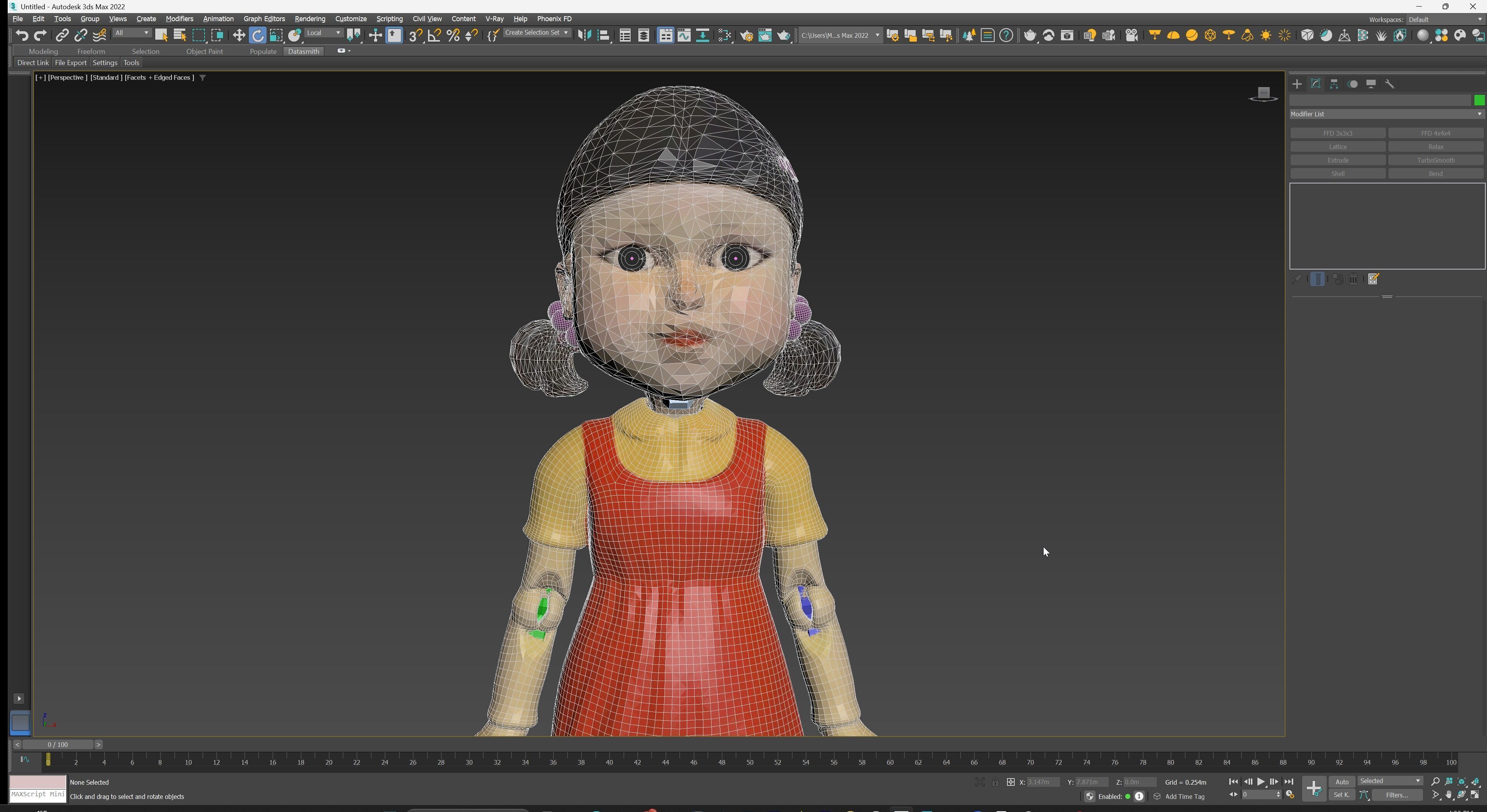
Task: Open the All selection filter dropdown
Action: (x=132, y=33)
